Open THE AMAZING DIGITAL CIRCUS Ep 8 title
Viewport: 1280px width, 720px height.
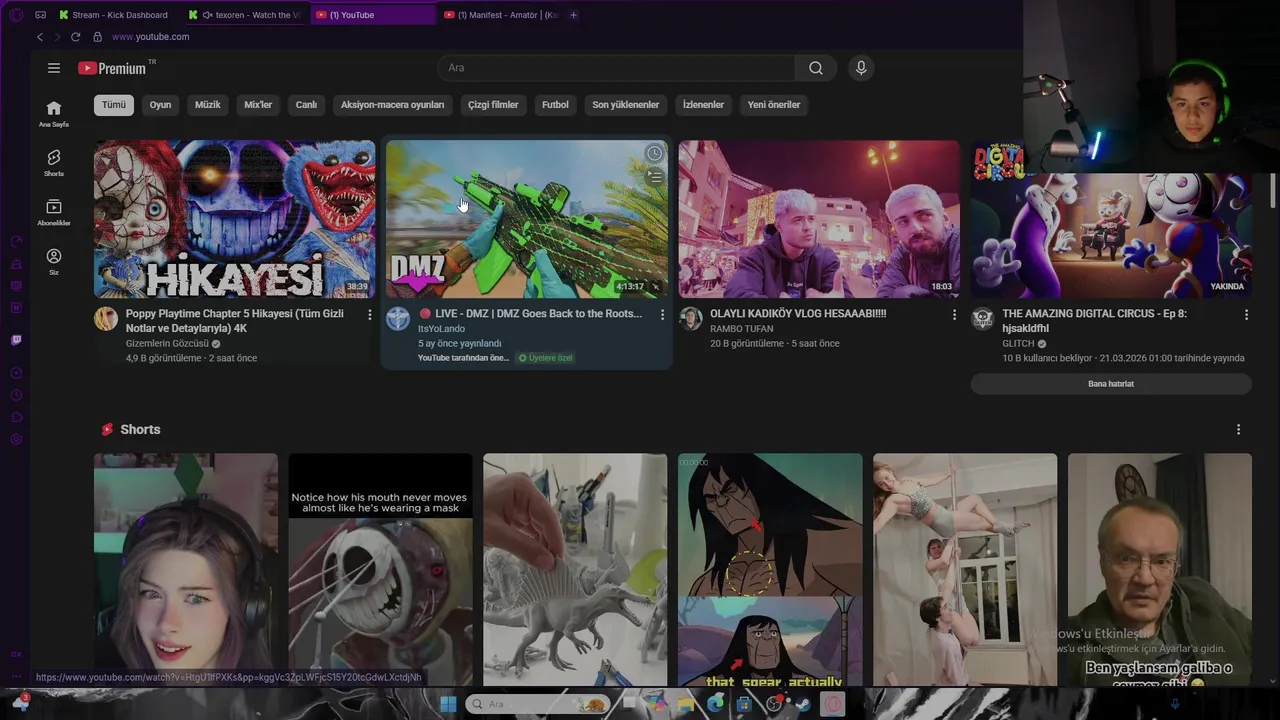pyautogui.click(x=1095, y=321)
